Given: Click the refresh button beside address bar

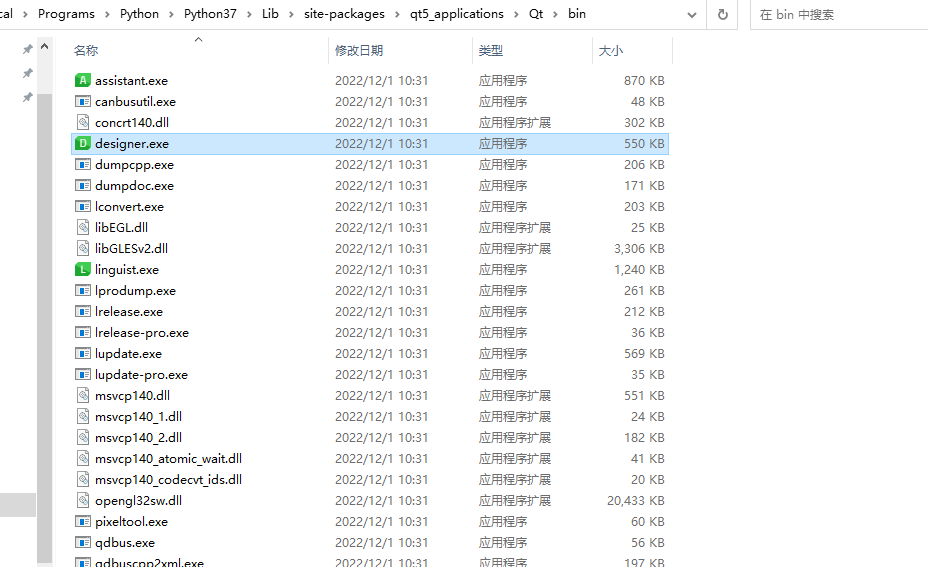Looking at the screenshot, I should 722,14.
